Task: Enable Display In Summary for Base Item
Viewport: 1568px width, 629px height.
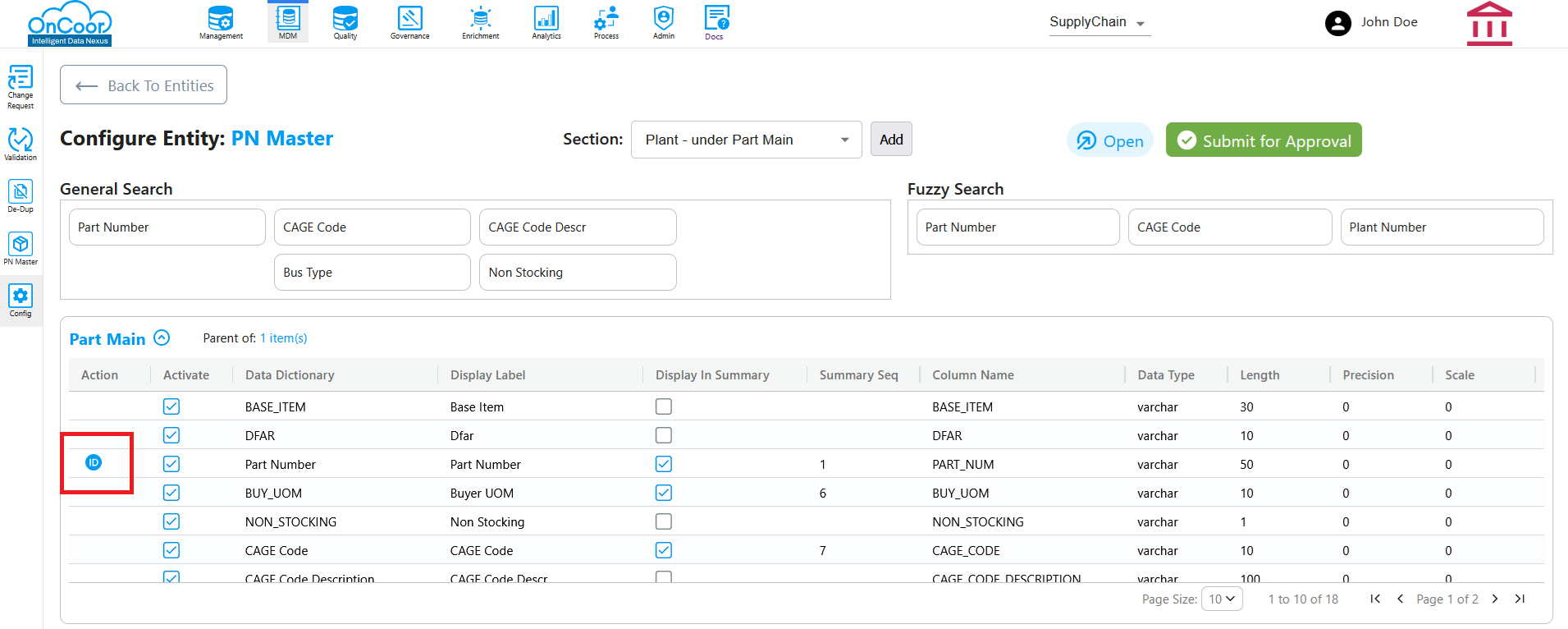Action: 664,406
